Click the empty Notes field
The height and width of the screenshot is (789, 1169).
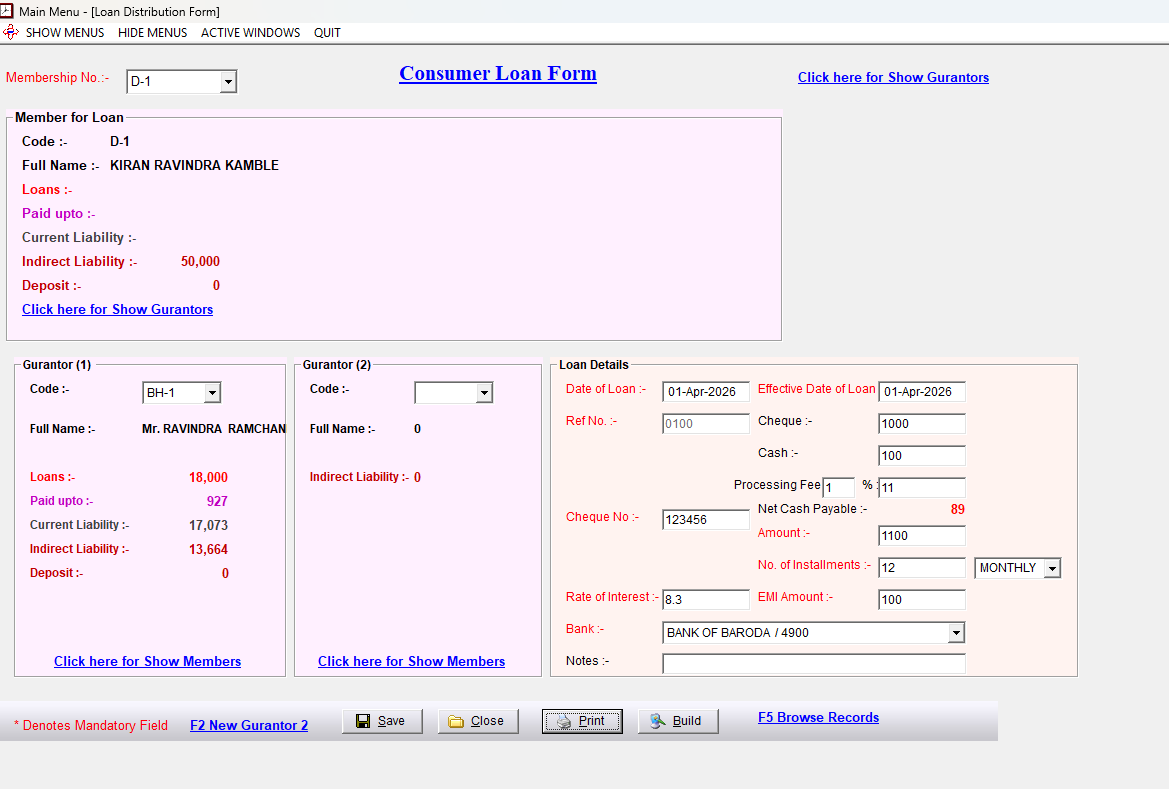pos(813,664)
